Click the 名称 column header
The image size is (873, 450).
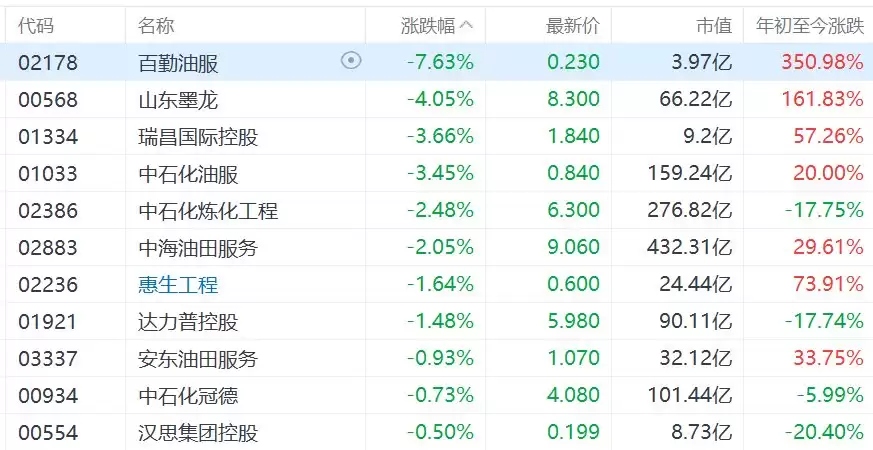(155, 24)
